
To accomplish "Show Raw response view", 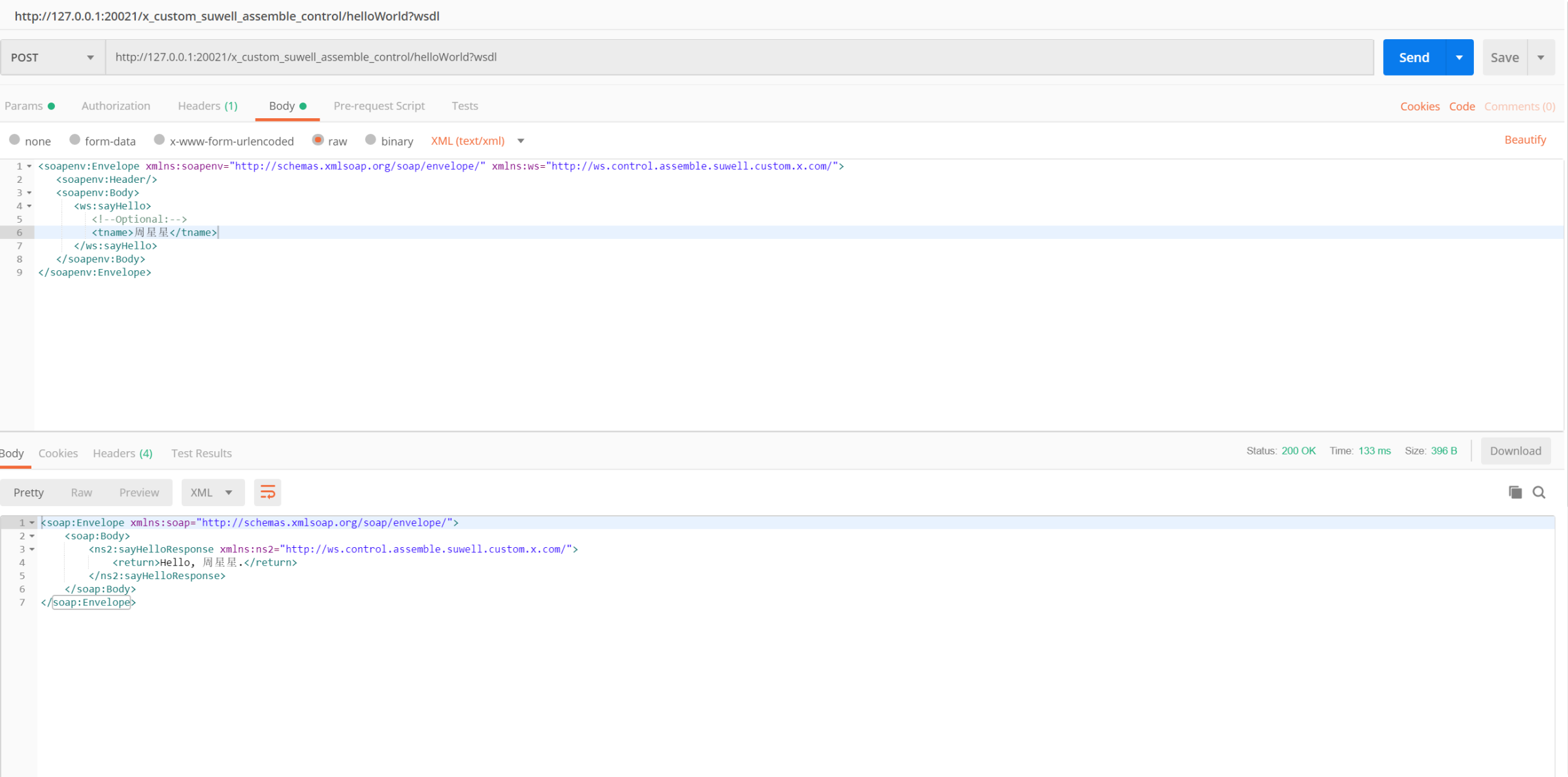I will (x=82, y=492).
